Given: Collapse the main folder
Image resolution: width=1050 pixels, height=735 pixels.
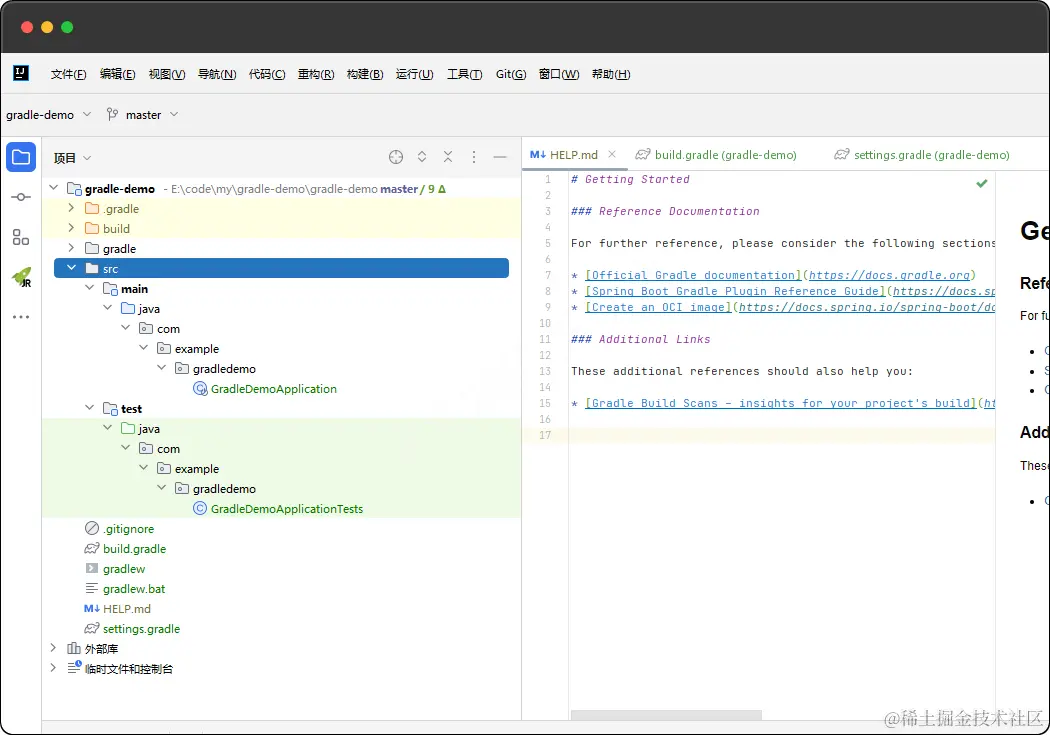Looking at the screenshot, I should pyautogui.click(x=89, y=288).
